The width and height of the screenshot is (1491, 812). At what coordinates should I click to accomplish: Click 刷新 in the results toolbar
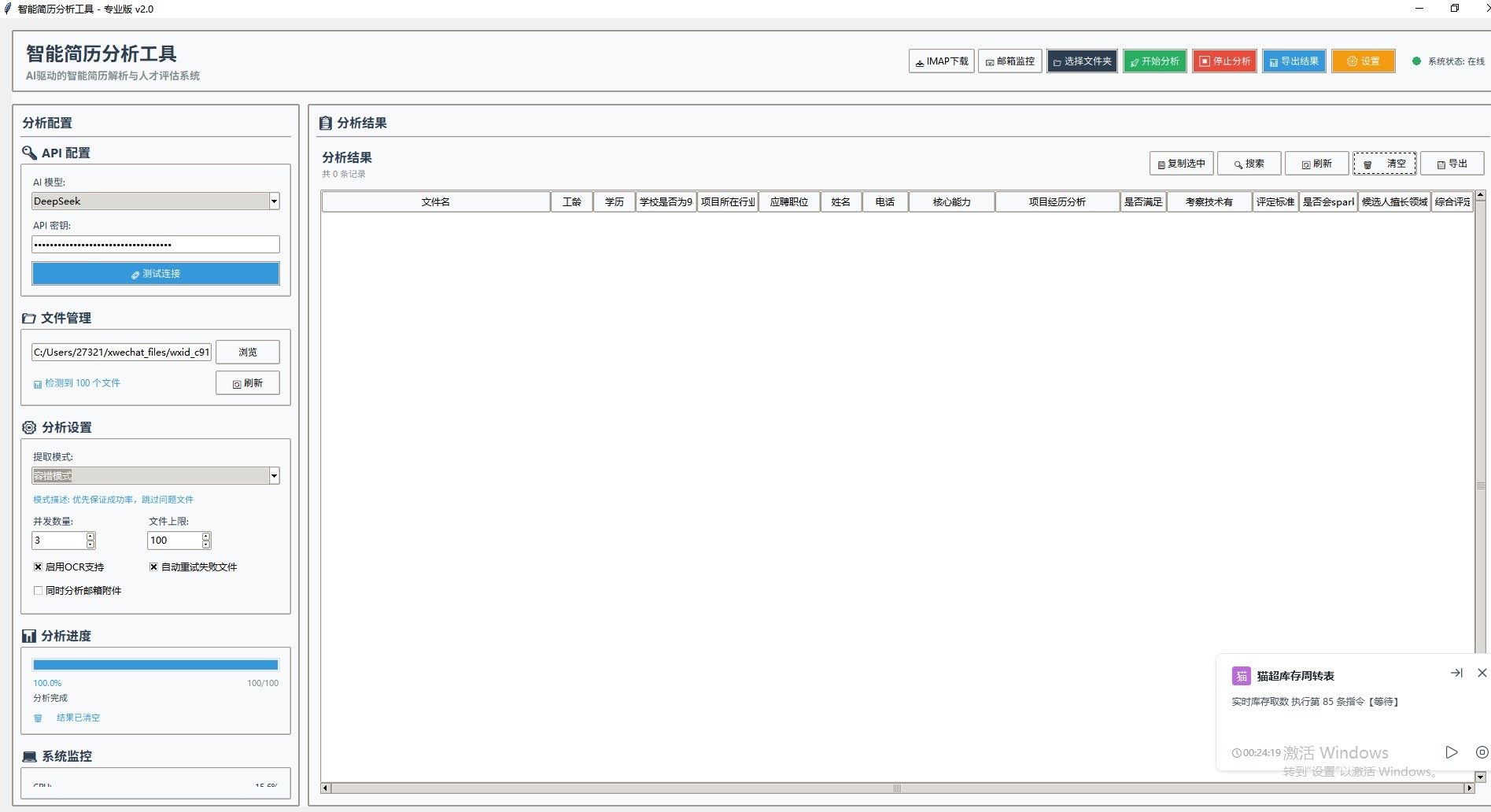(1316, 164)
